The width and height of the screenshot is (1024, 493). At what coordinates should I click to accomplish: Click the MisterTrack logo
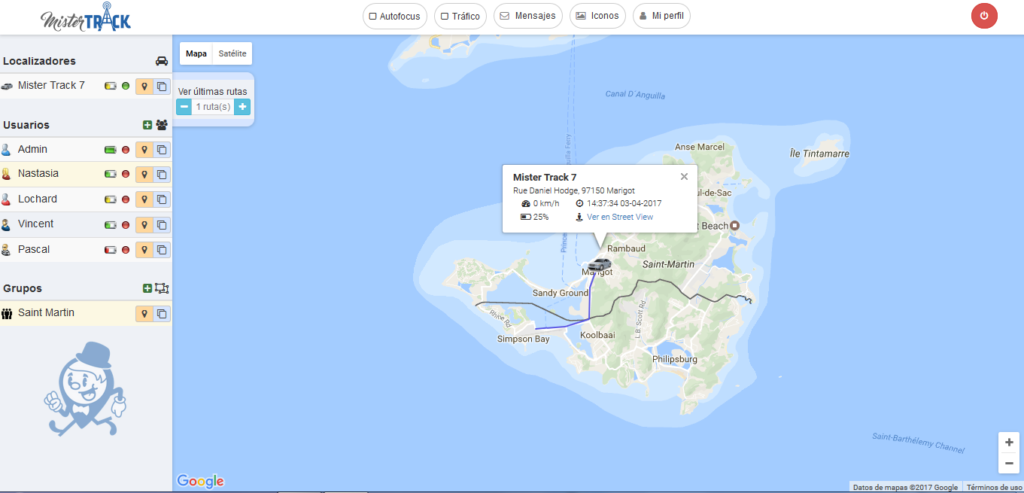pyautogui.click(x=86, y=18)
